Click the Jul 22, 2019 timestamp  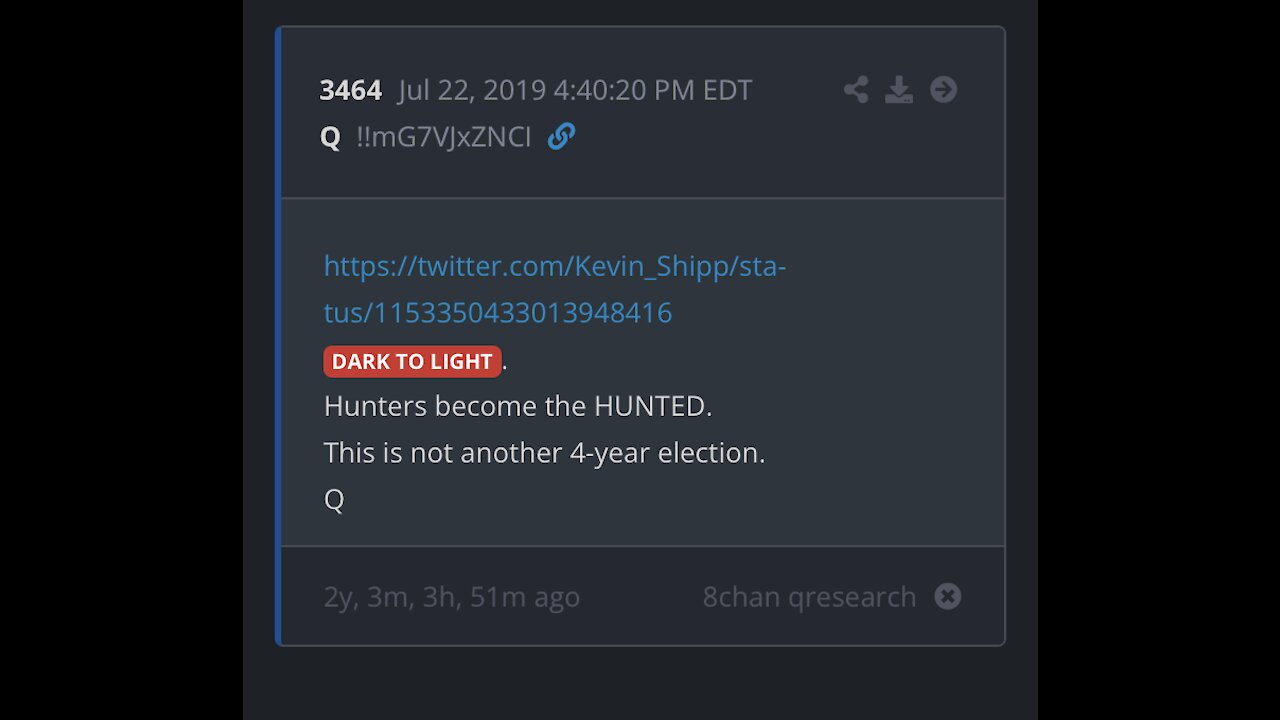[575, 90]
